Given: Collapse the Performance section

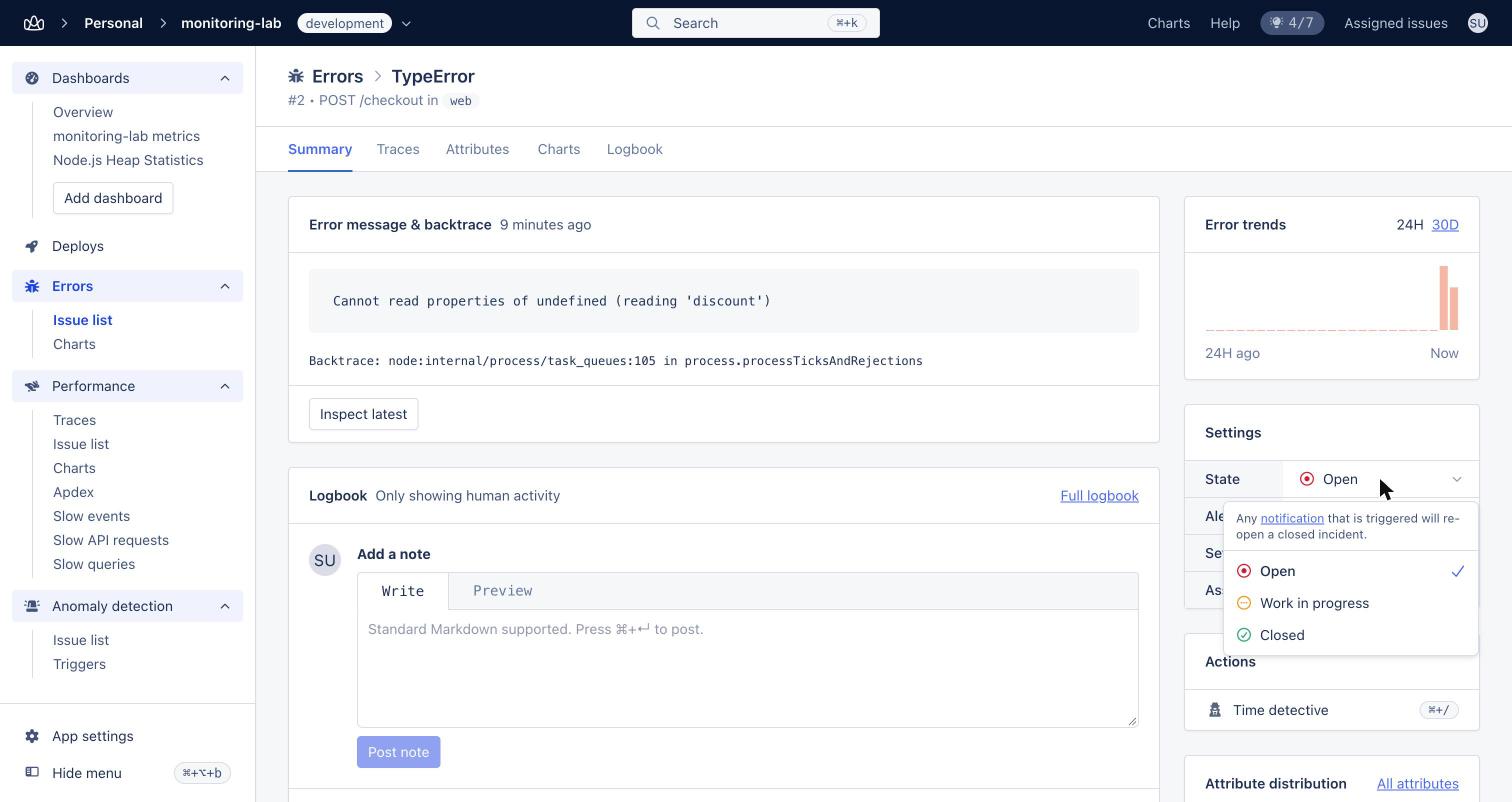Looking at the screenshot, I should 225,386.
